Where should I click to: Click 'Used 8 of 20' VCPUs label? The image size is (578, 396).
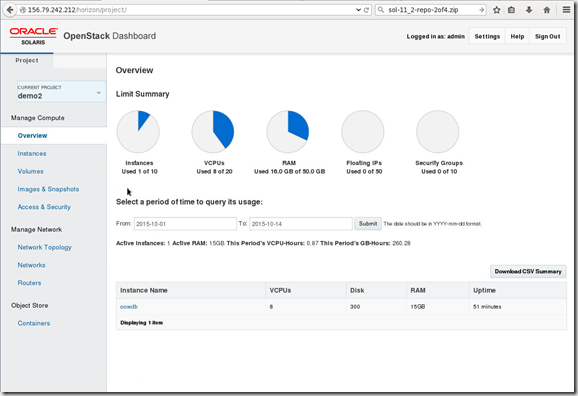pyautogui.click(x=214, y=171)
